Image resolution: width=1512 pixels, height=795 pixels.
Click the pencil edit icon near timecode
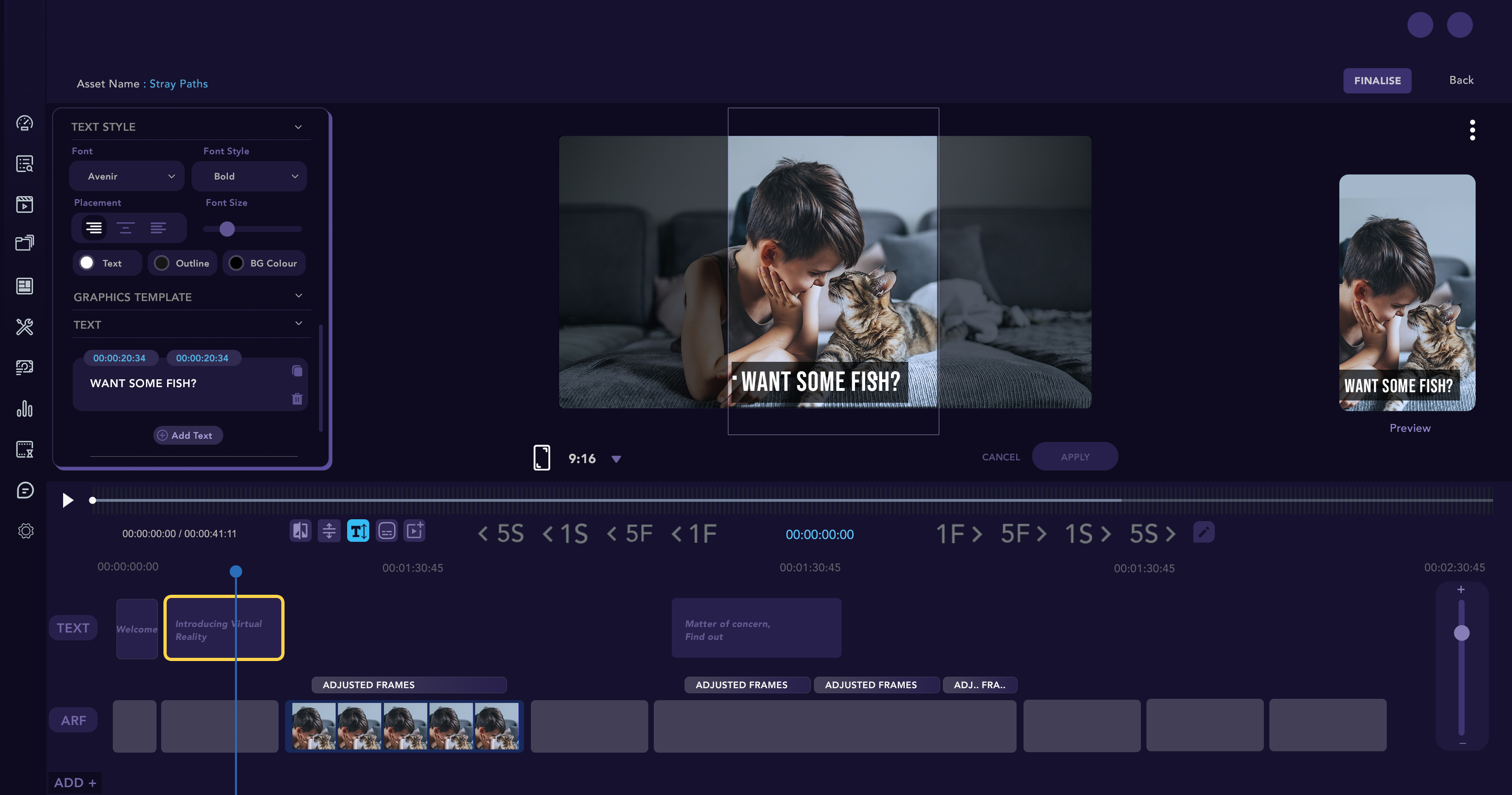1203,532
